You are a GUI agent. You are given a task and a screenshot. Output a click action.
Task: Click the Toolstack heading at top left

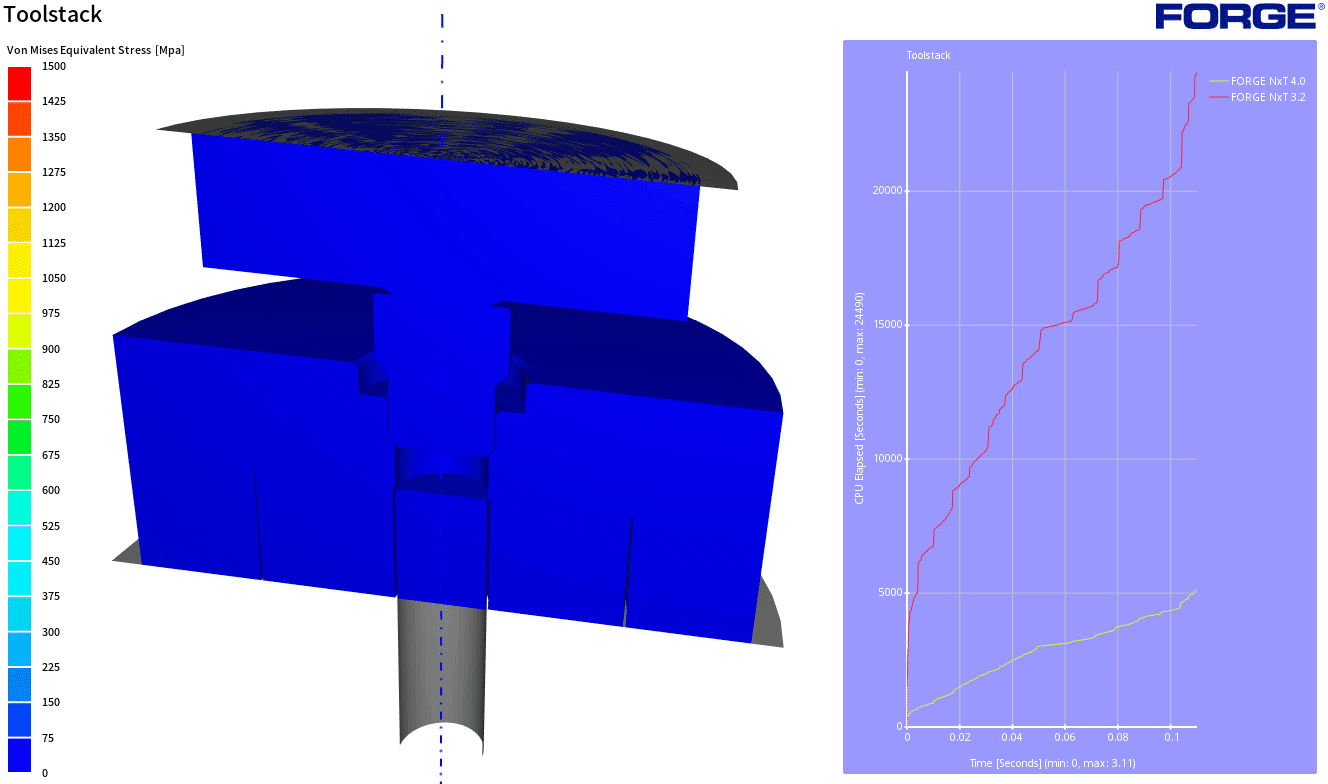(x=53, y=15)
